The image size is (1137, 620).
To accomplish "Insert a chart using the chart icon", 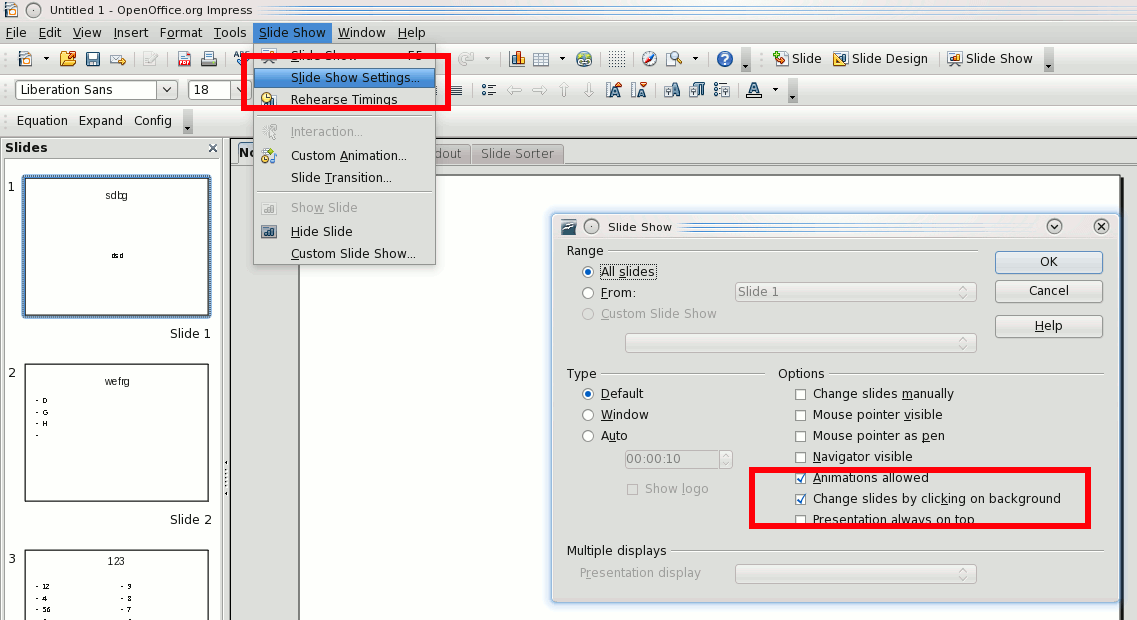I will coord(517,59).
